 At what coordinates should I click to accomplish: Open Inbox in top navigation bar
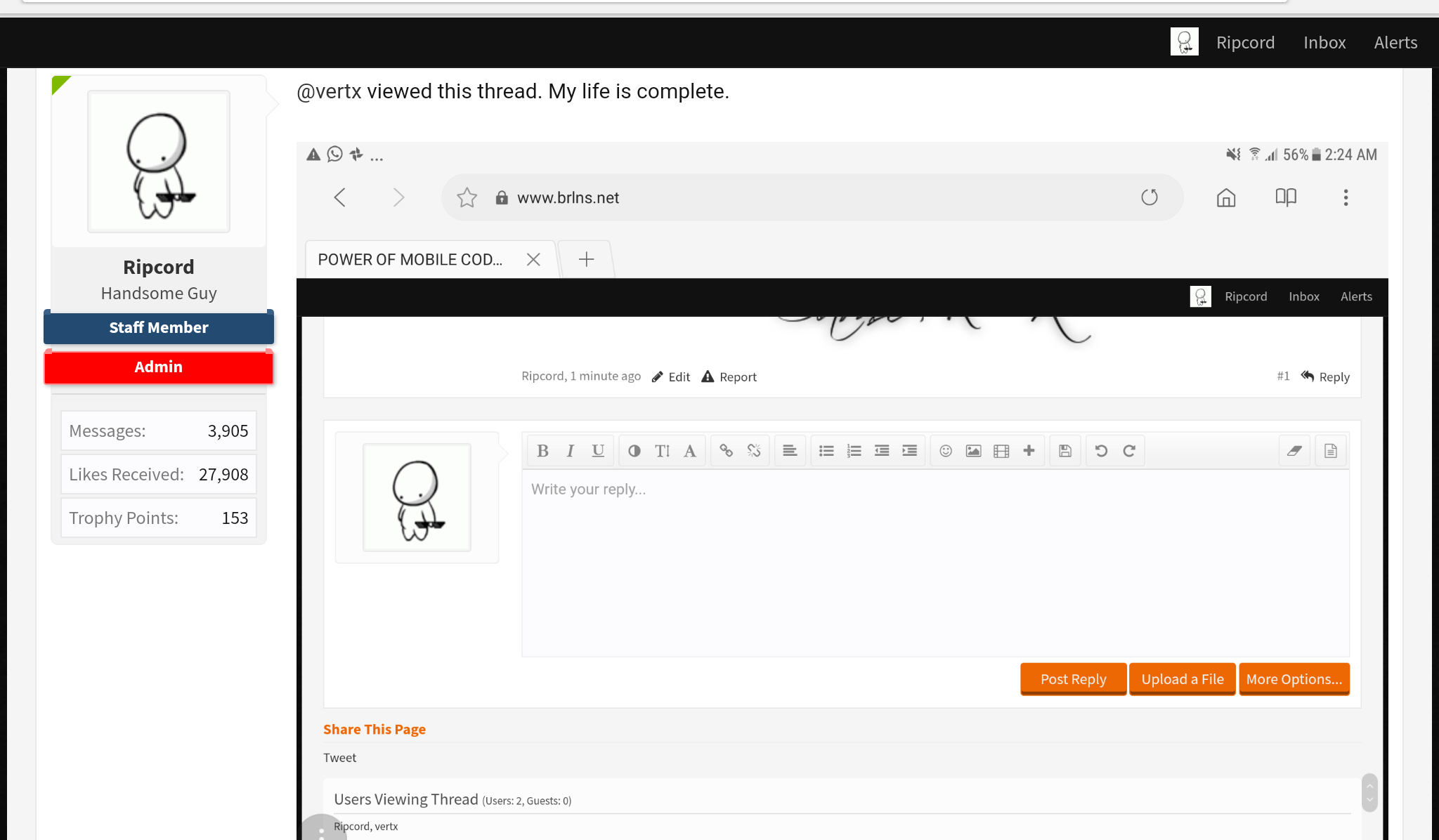(1324, 42)
